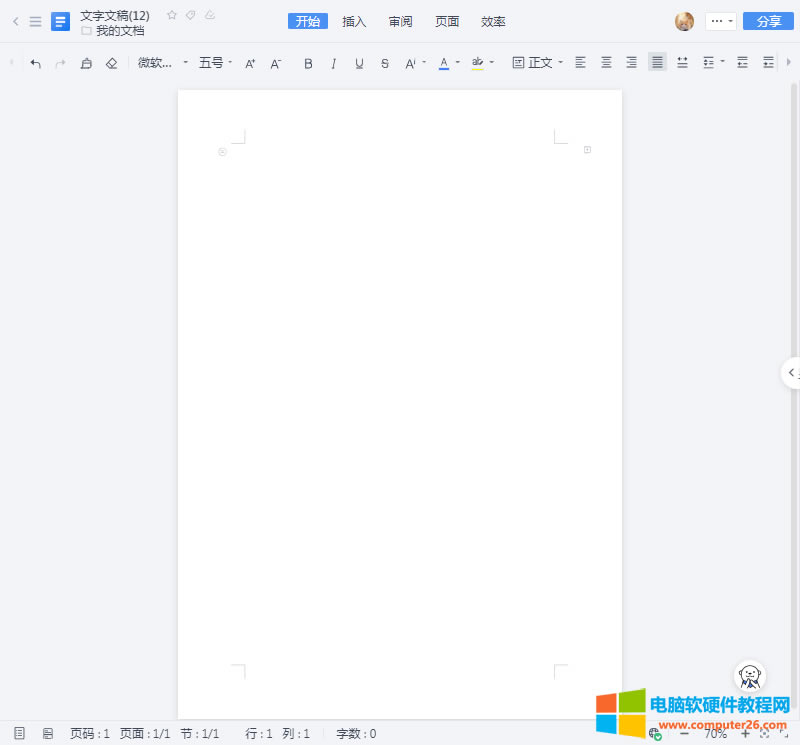
Task: Click the 分享 share button
Action: click(768, 21)
